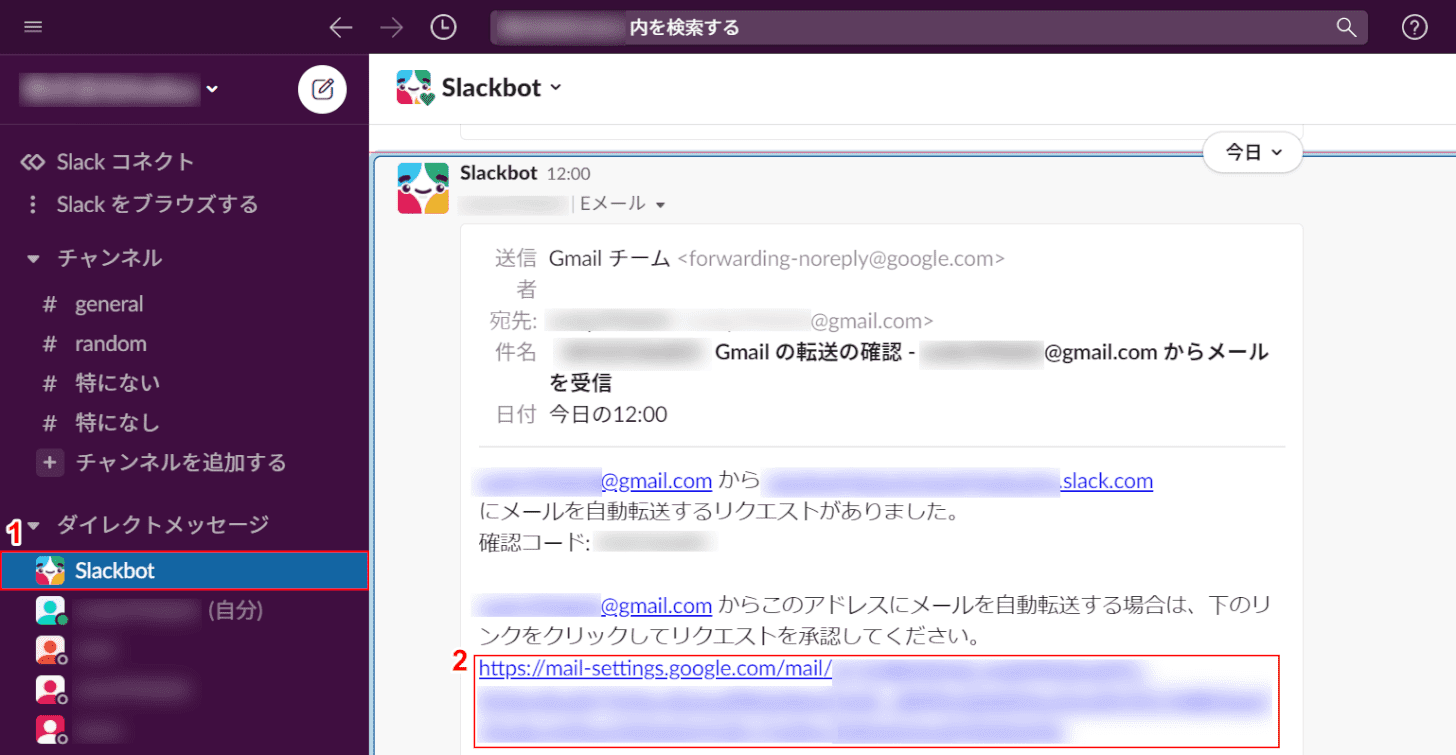The width and height of the screenshot is (1456, 755).
Task: Compose a new message with pencil icon
Action: click(322, 89)
